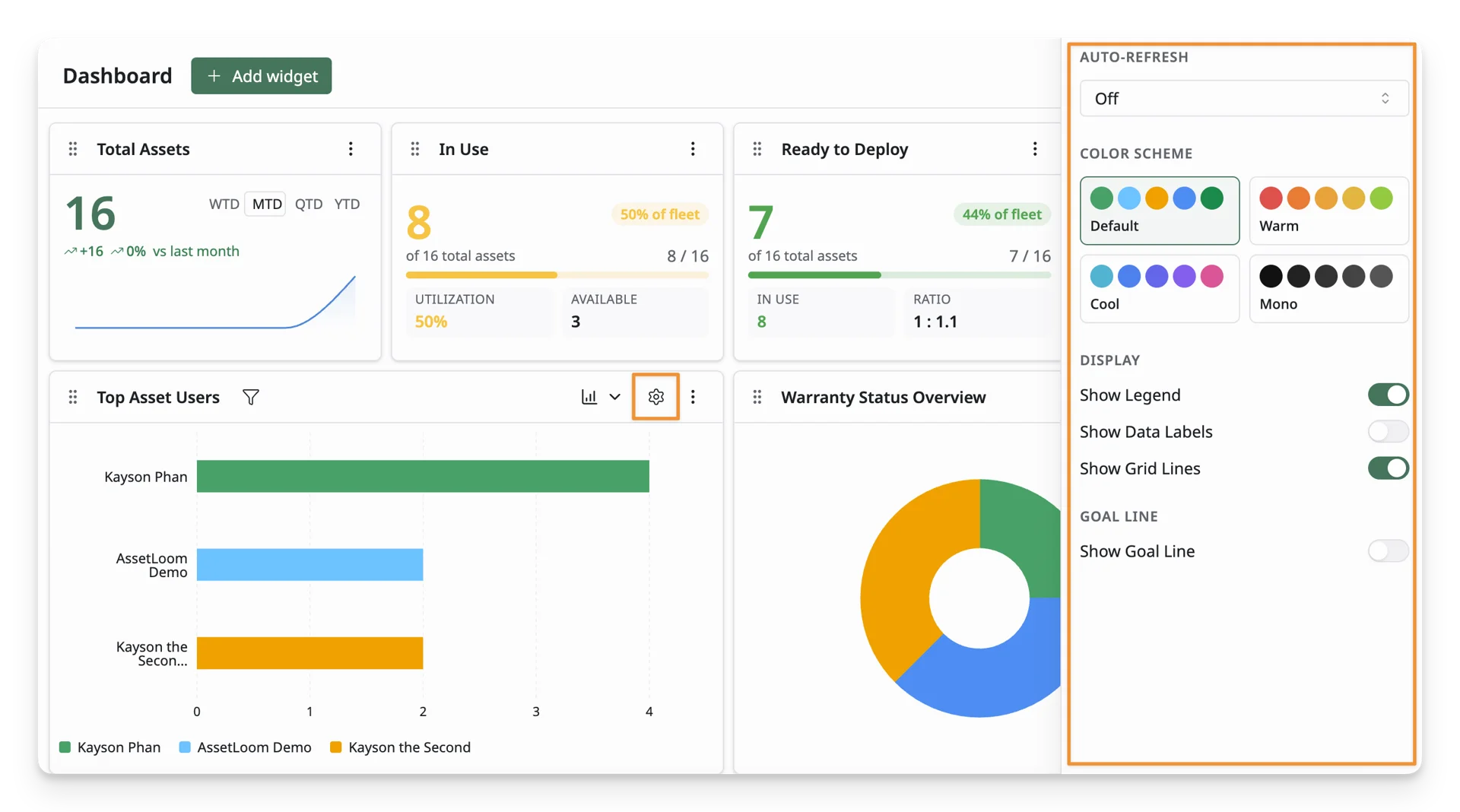
Task: Enable Show Goal Line
Action: pyautogui.click(x=1388, y=550)
